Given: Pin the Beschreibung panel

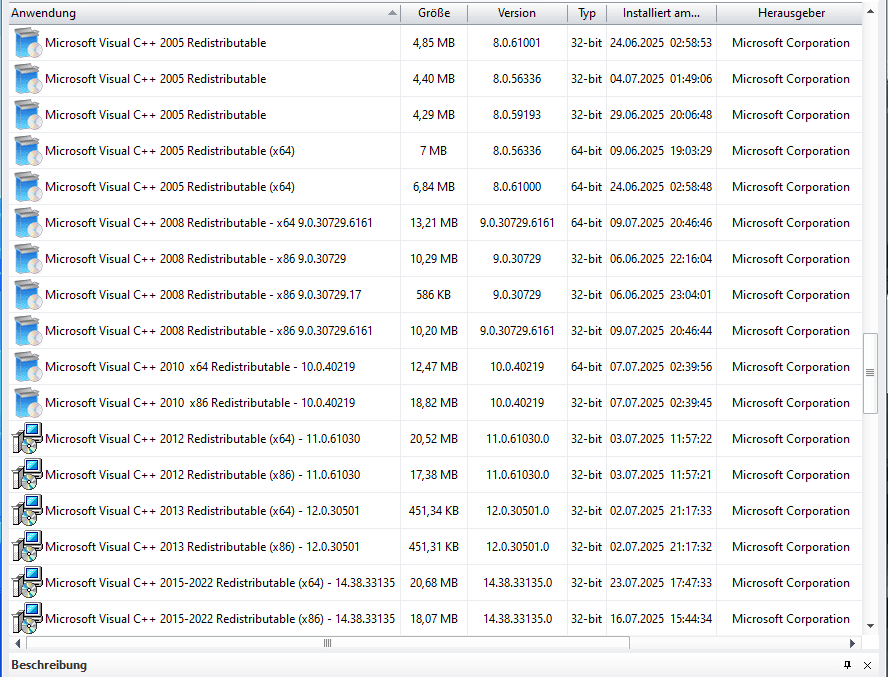Looking at the screenshot, I should click(x=847, y=665).
